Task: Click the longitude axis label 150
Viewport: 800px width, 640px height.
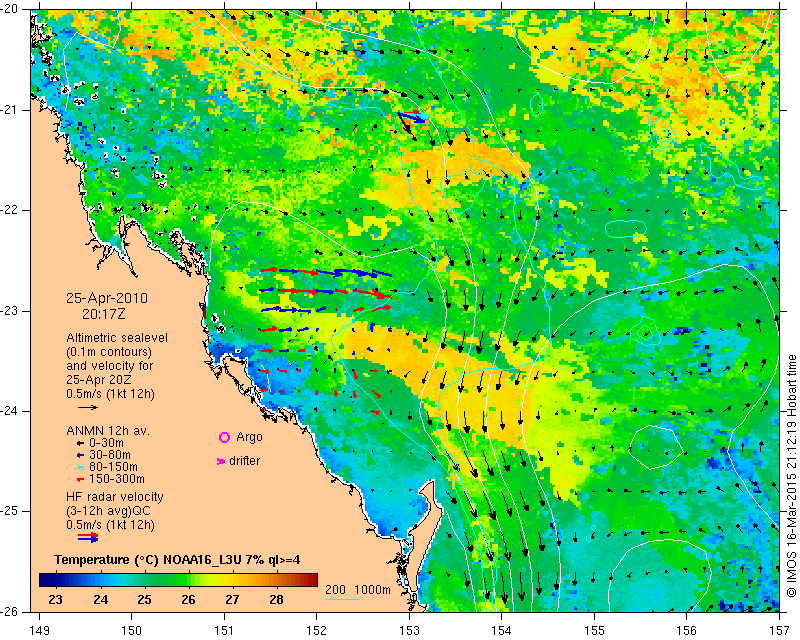Action: [132, 632]
